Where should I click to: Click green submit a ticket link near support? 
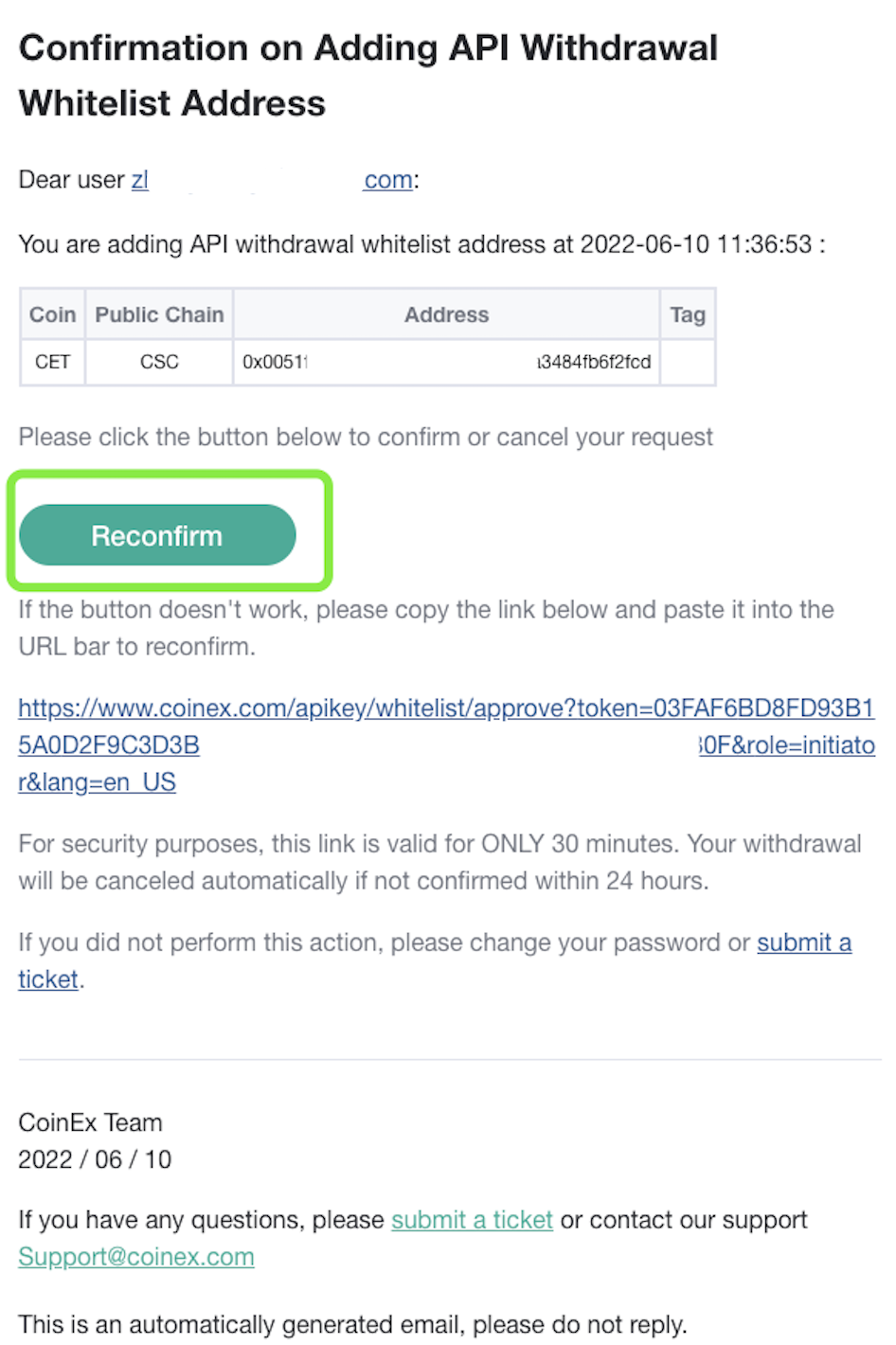tap(472, 1220)
